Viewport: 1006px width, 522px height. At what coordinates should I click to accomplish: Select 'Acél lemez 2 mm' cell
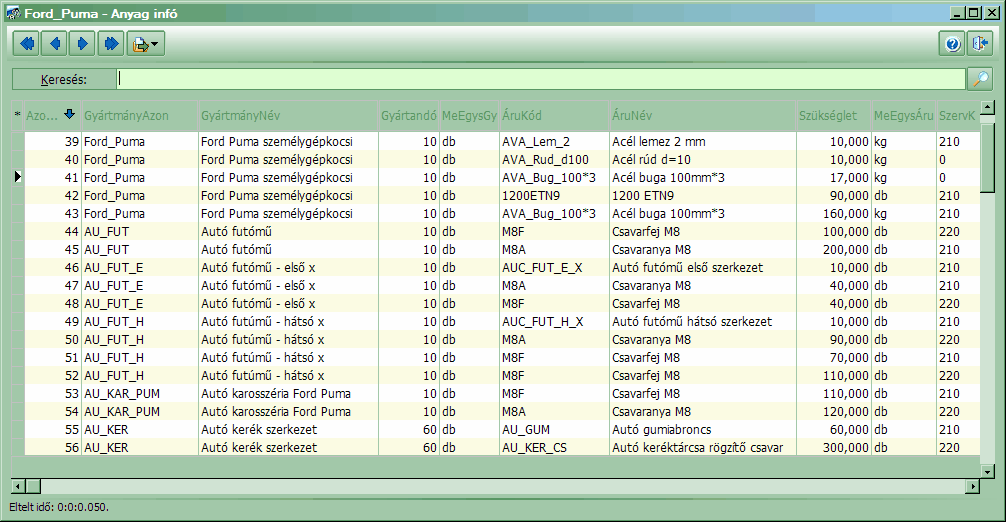tap(703, 142)
